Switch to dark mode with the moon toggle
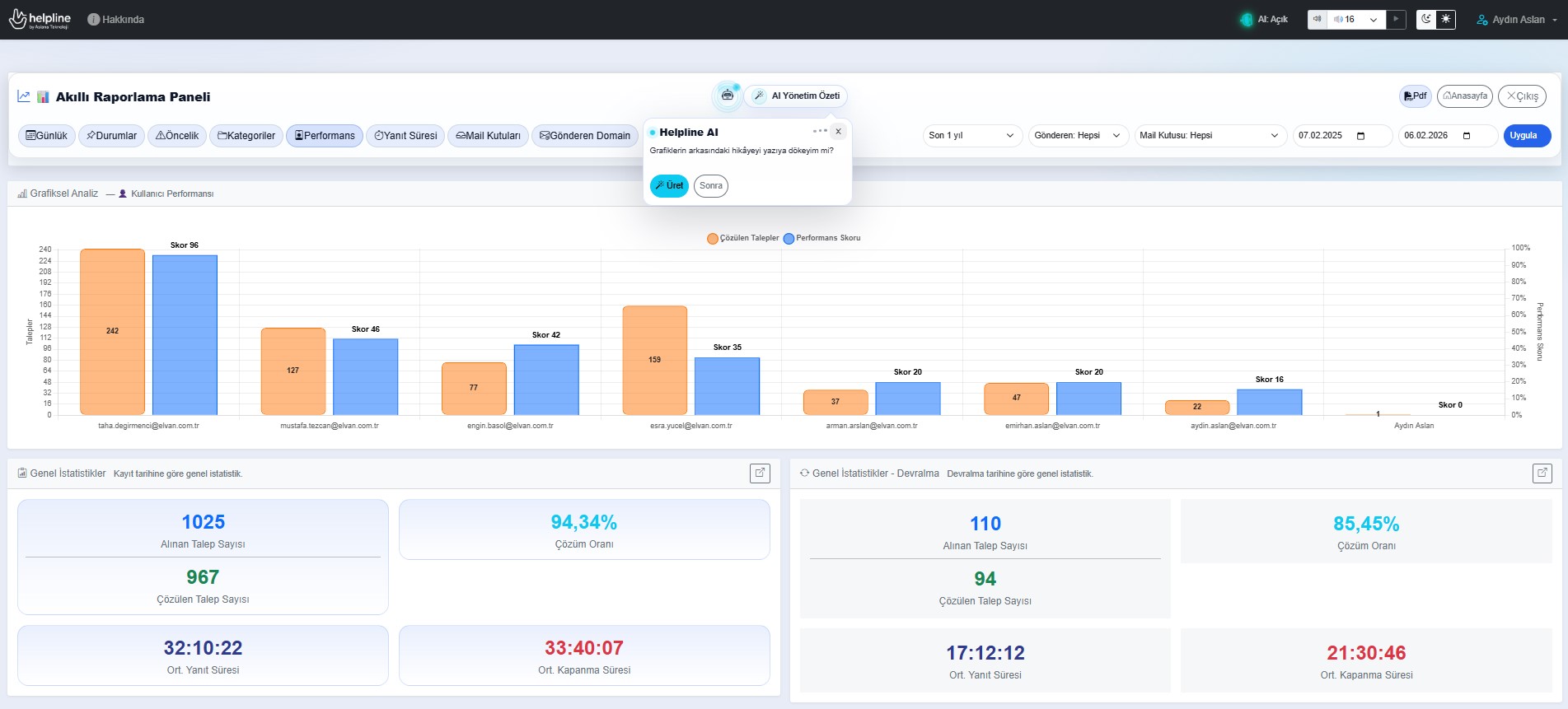This screenshot has height=709, width=1568. click(x=1426, y=20)
